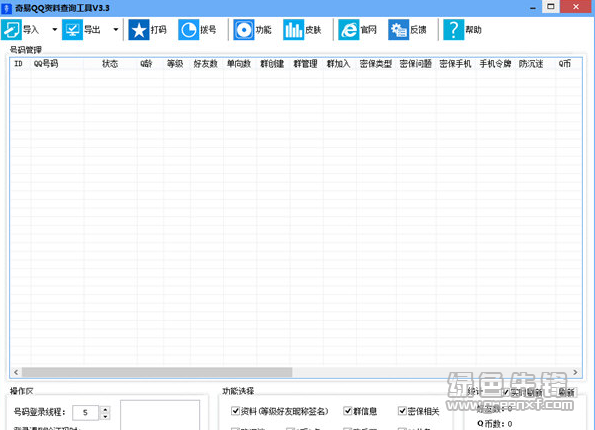595x430 pixels.
Task: Toggle the 密保相关 checkbox
Action: (402, 411)
